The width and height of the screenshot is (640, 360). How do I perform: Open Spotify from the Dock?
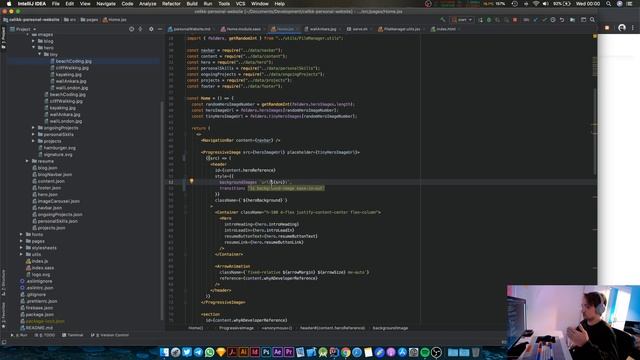pos(424,352)
